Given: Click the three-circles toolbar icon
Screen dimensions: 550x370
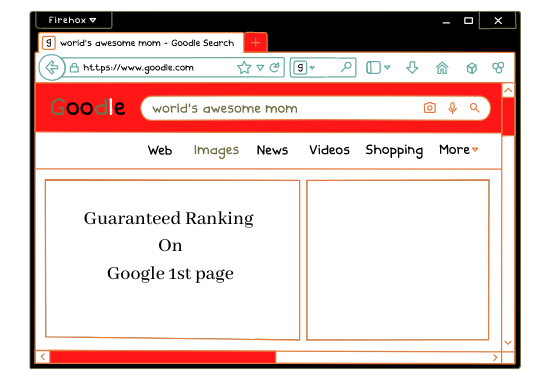Looking at the screenshot, I should [498, 67].
